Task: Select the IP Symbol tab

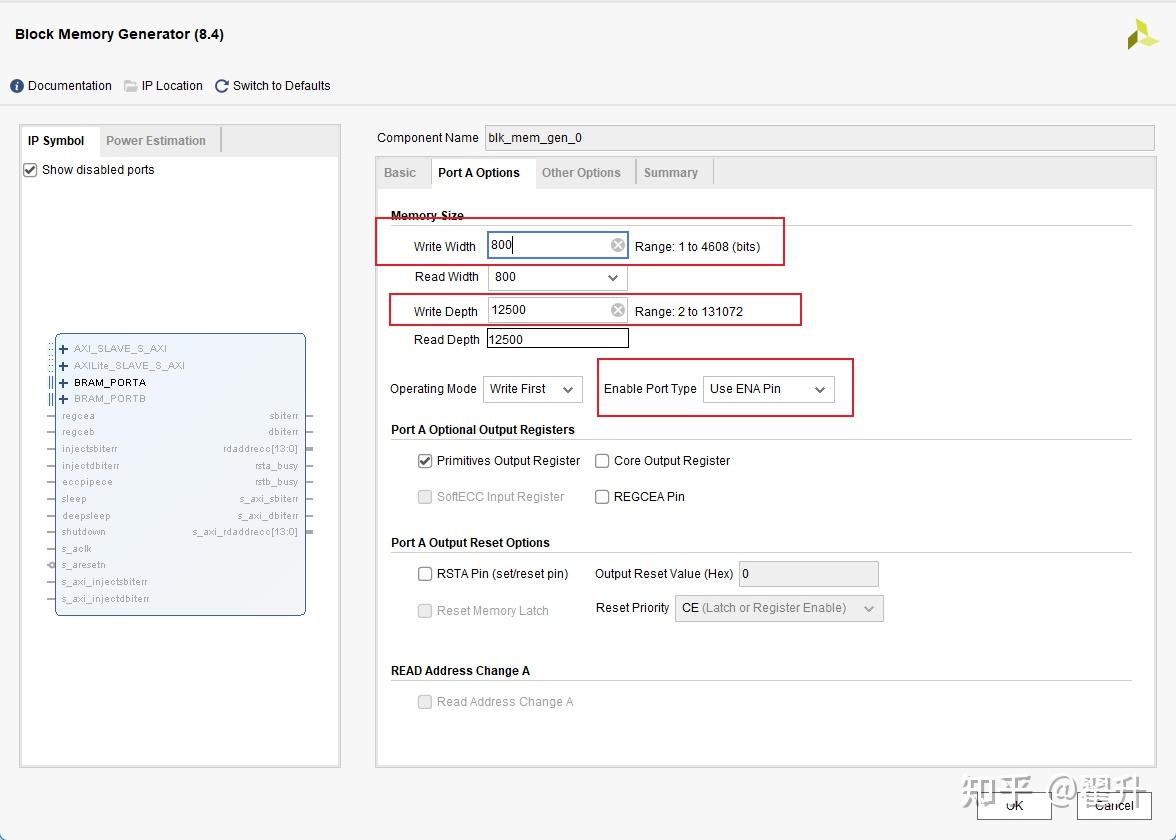Action: pyautogui.click(x=56, y=141)
